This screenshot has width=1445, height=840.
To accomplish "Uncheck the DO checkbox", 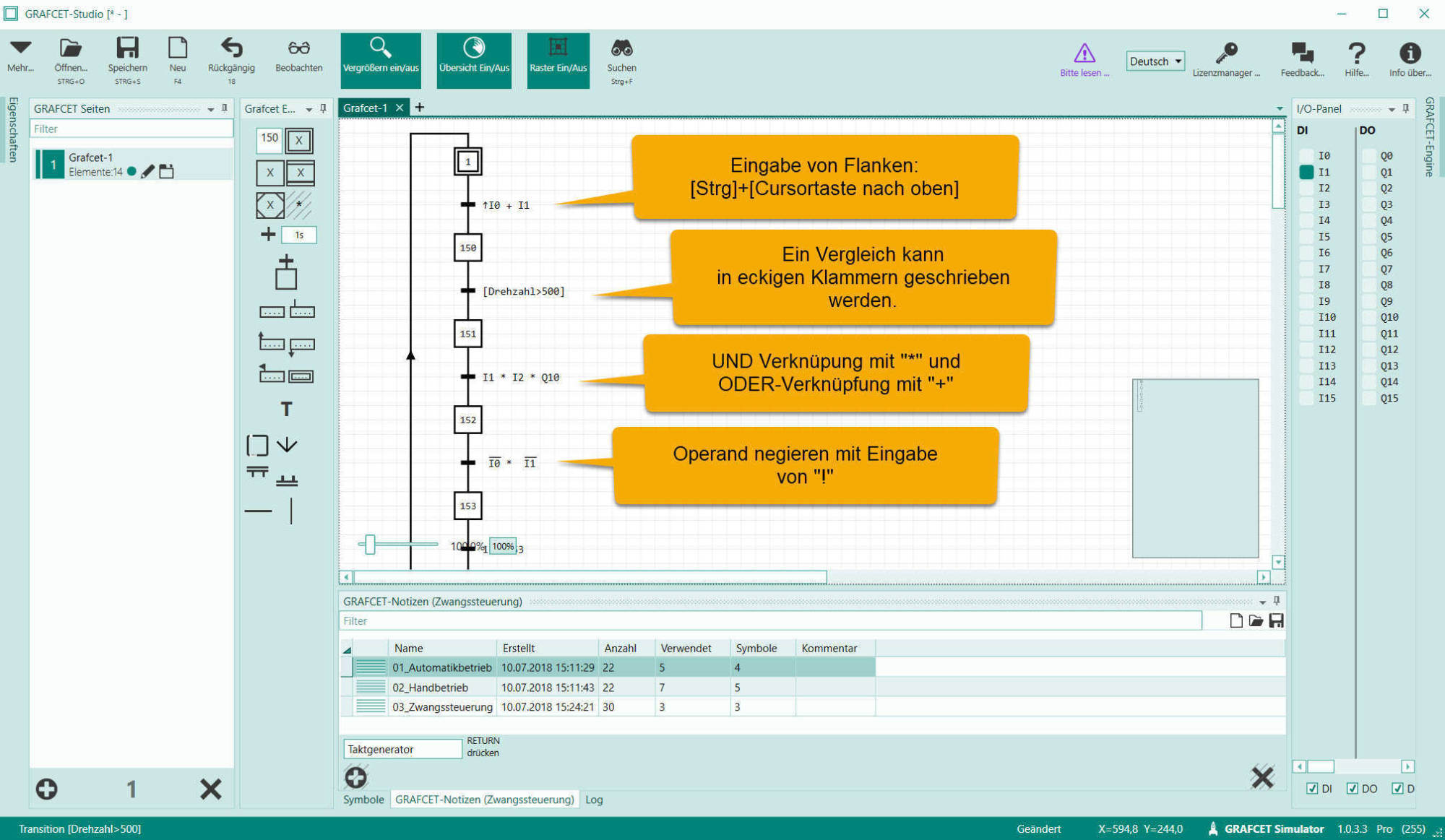I will [x=1352, y=788].
